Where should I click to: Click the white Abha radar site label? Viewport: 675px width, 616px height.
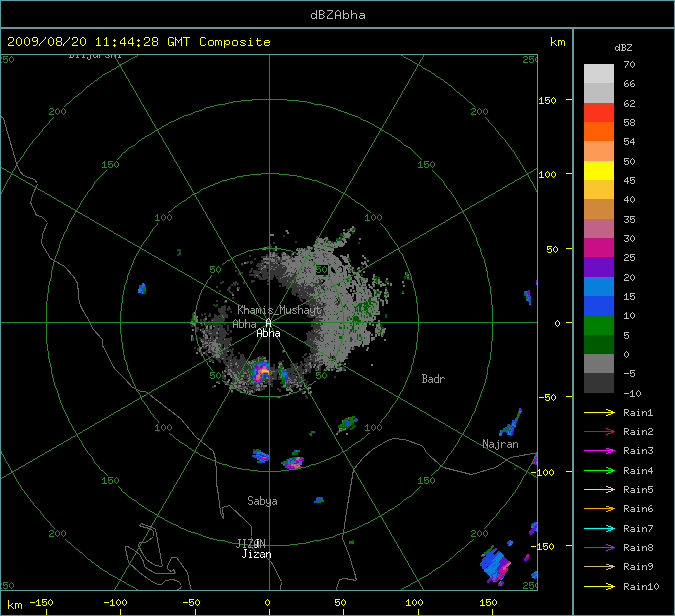268,333
